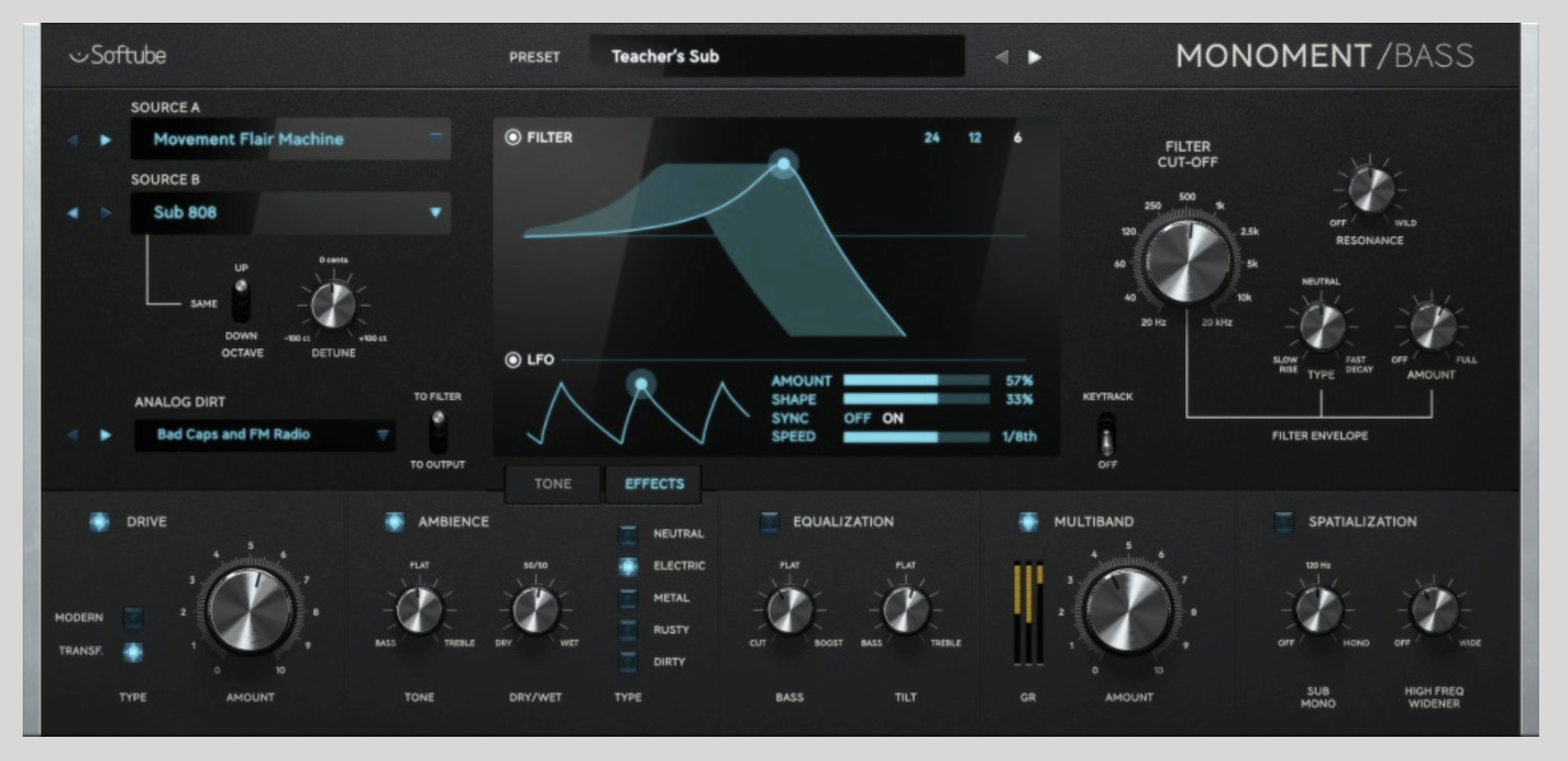Click the LFO waveform handle point
Viewport: 1568px width, 761px height.
pyautogui.click(x=641, y=384)
